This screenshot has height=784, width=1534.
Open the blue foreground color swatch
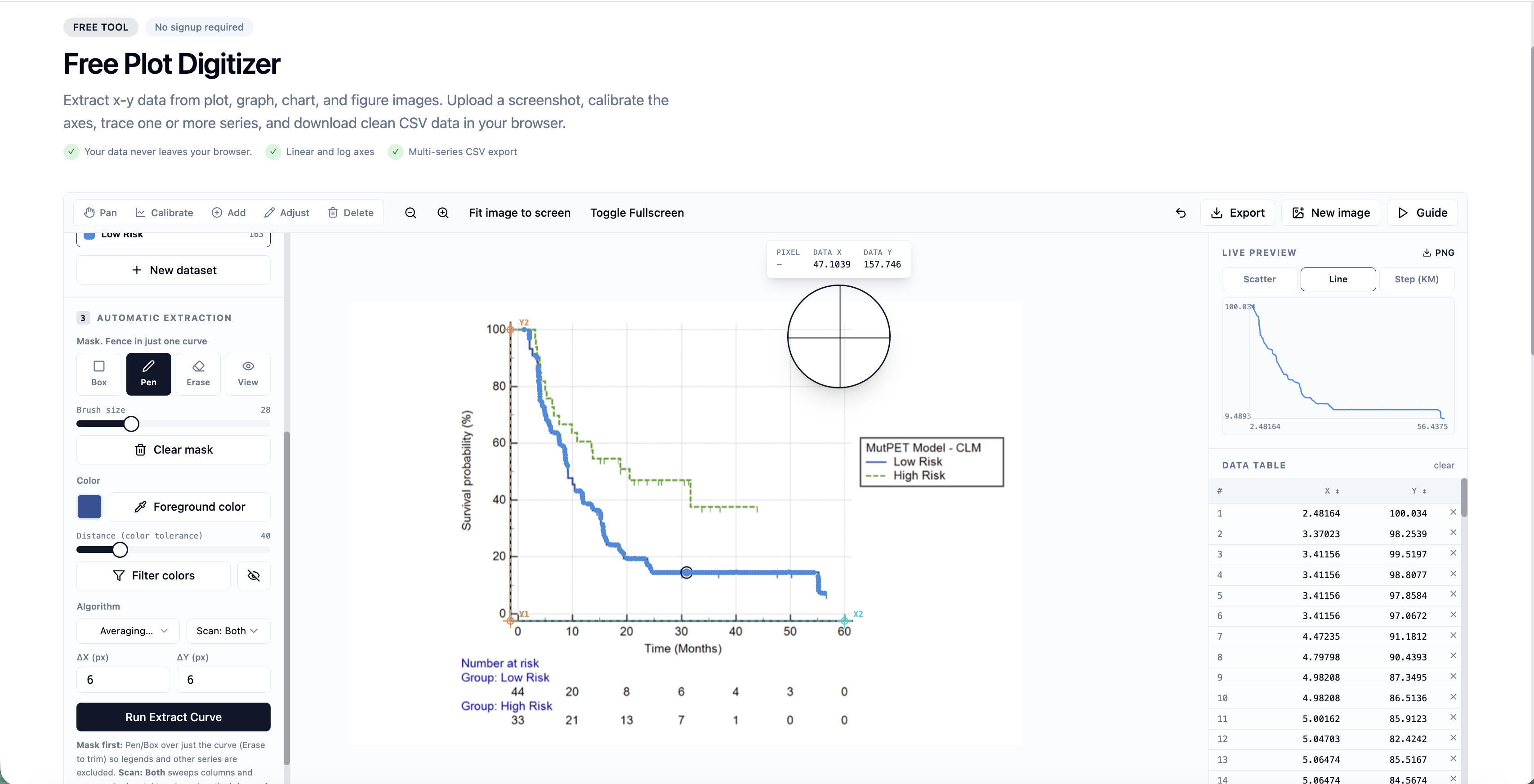pos(89,507)
